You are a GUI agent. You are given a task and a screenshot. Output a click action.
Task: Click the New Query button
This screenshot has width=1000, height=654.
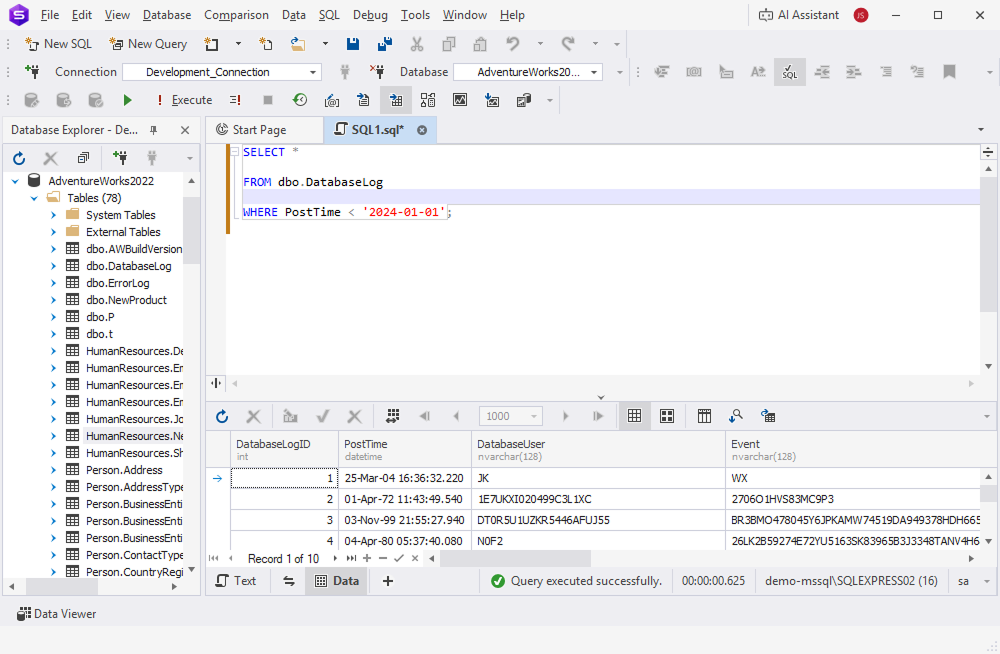point(148,44)
